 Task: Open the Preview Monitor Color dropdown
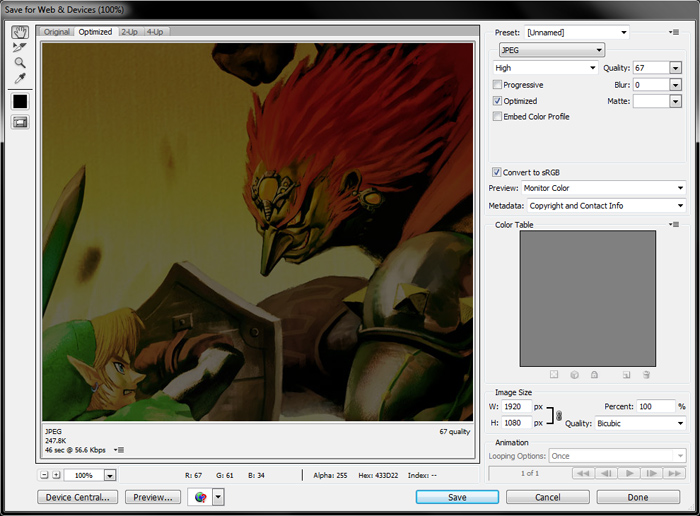coord(603,188)
